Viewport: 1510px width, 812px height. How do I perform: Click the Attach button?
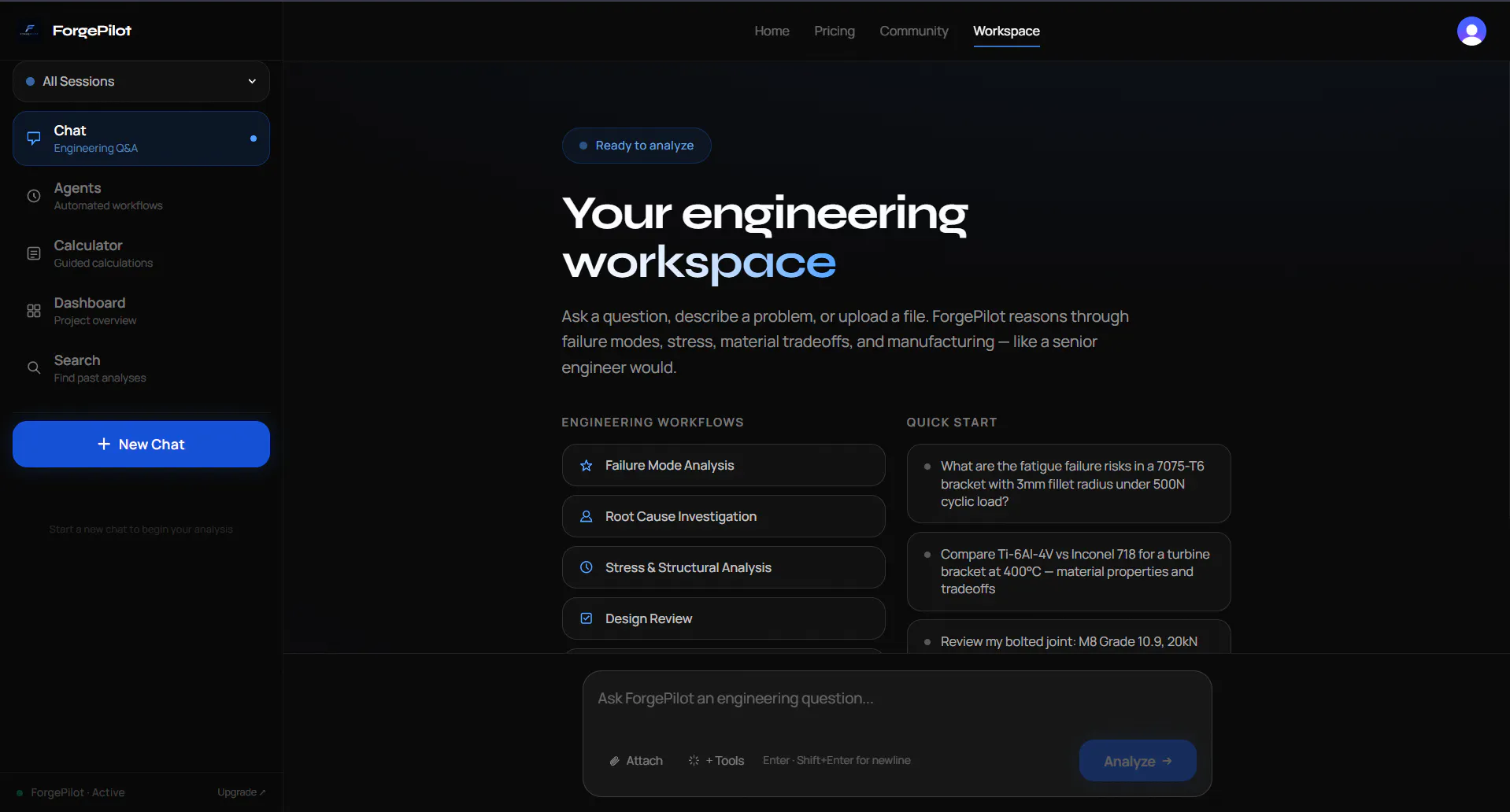tap(636, 761)
